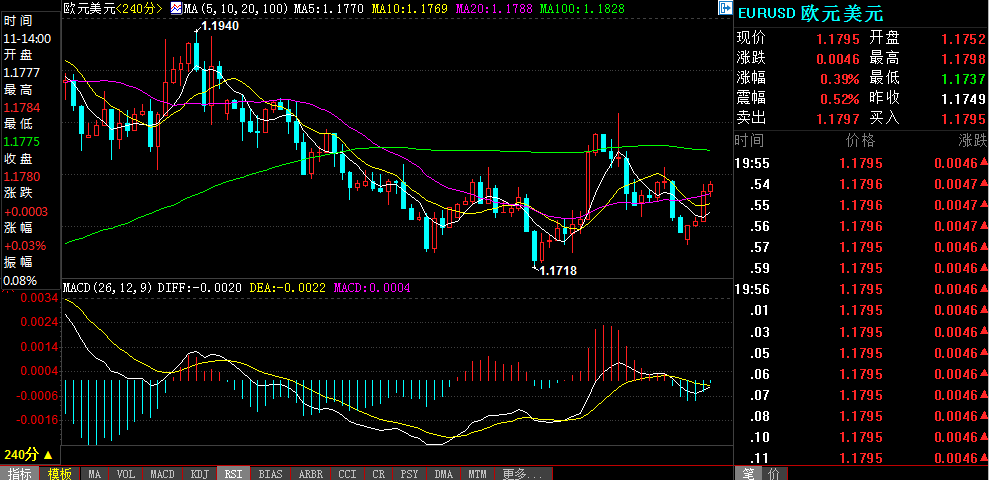This screenshot has height=480, width=989.
Task: Click the red up arrow in 19:55 row
Action: click(982, 163)
